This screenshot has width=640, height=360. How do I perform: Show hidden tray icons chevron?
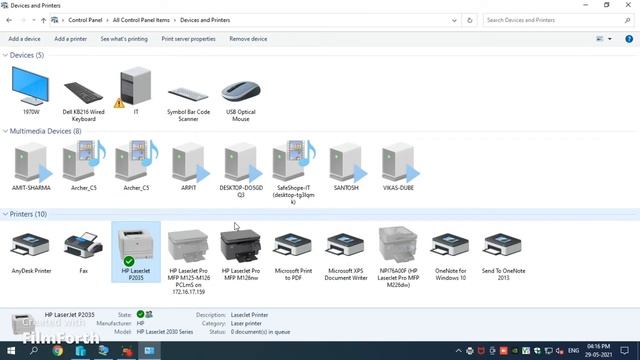[x=458, y=351]
